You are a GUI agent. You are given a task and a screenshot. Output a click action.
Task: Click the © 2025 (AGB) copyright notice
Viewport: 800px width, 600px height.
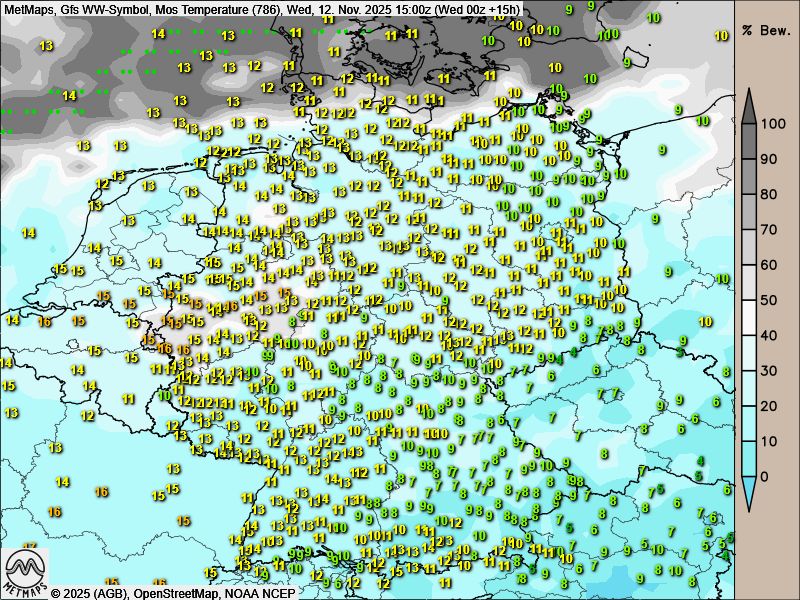[x=89, y=593]
